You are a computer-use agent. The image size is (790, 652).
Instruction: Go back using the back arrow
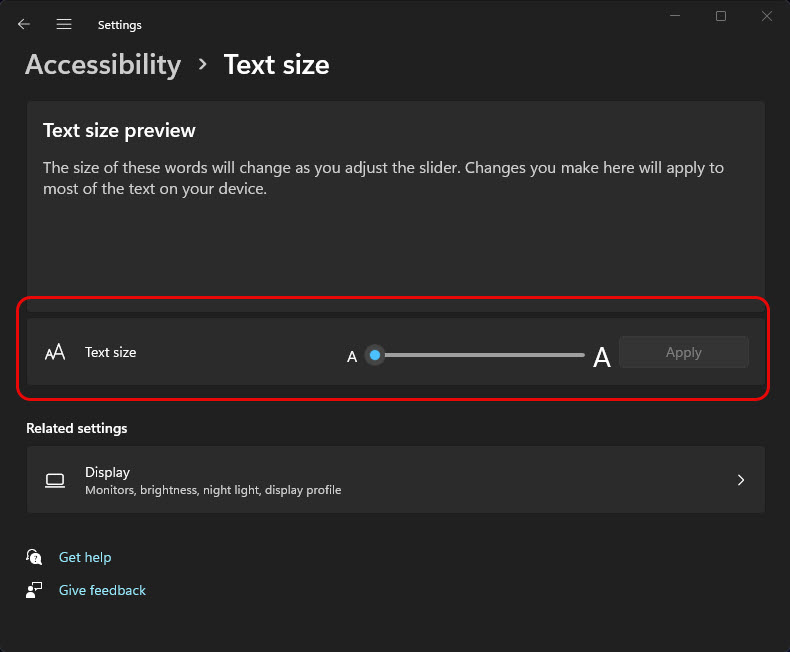point(24,24)
